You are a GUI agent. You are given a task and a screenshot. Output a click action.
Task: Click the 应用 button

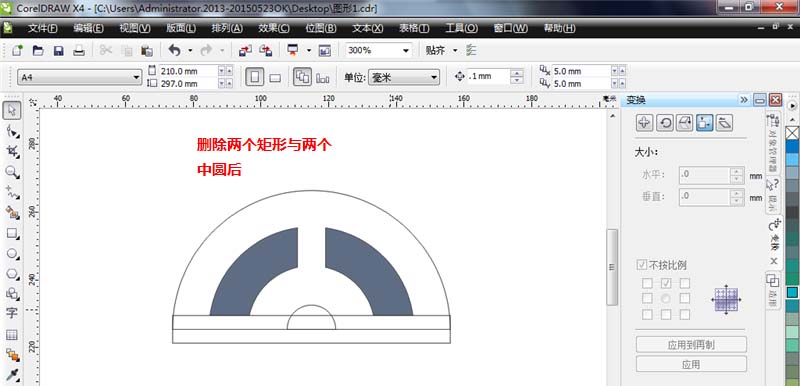691,365
